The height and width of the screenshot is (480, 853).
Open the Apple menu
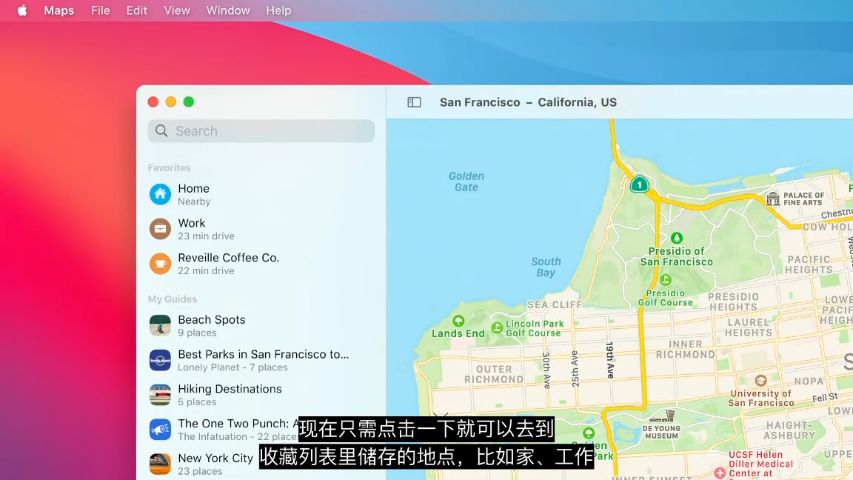tap(21, 10)
